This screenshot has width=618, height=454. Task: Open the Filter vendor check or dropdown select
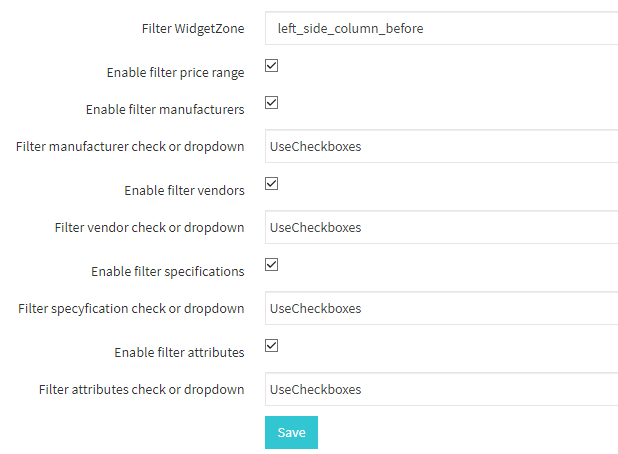pos(441,227)
